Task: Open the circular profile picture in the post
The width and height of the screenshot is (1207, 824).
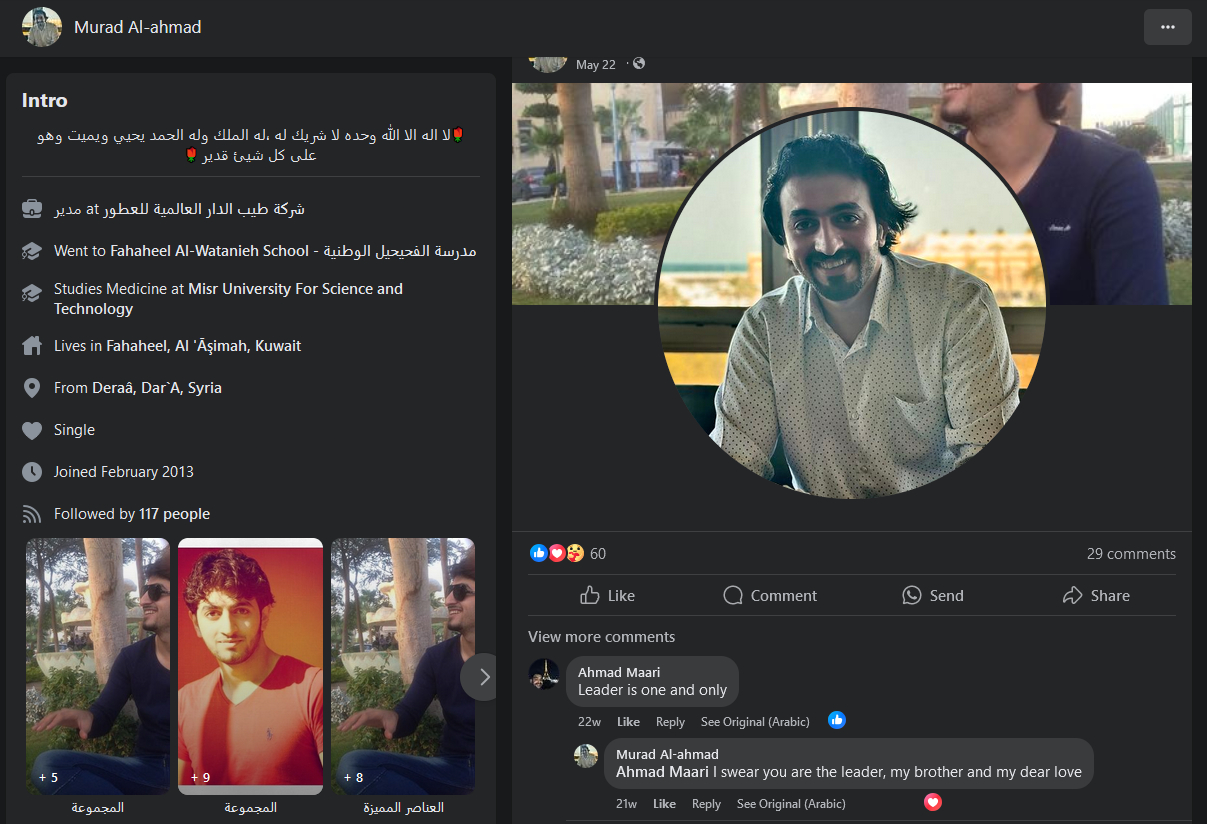Action: pos(851,304)
